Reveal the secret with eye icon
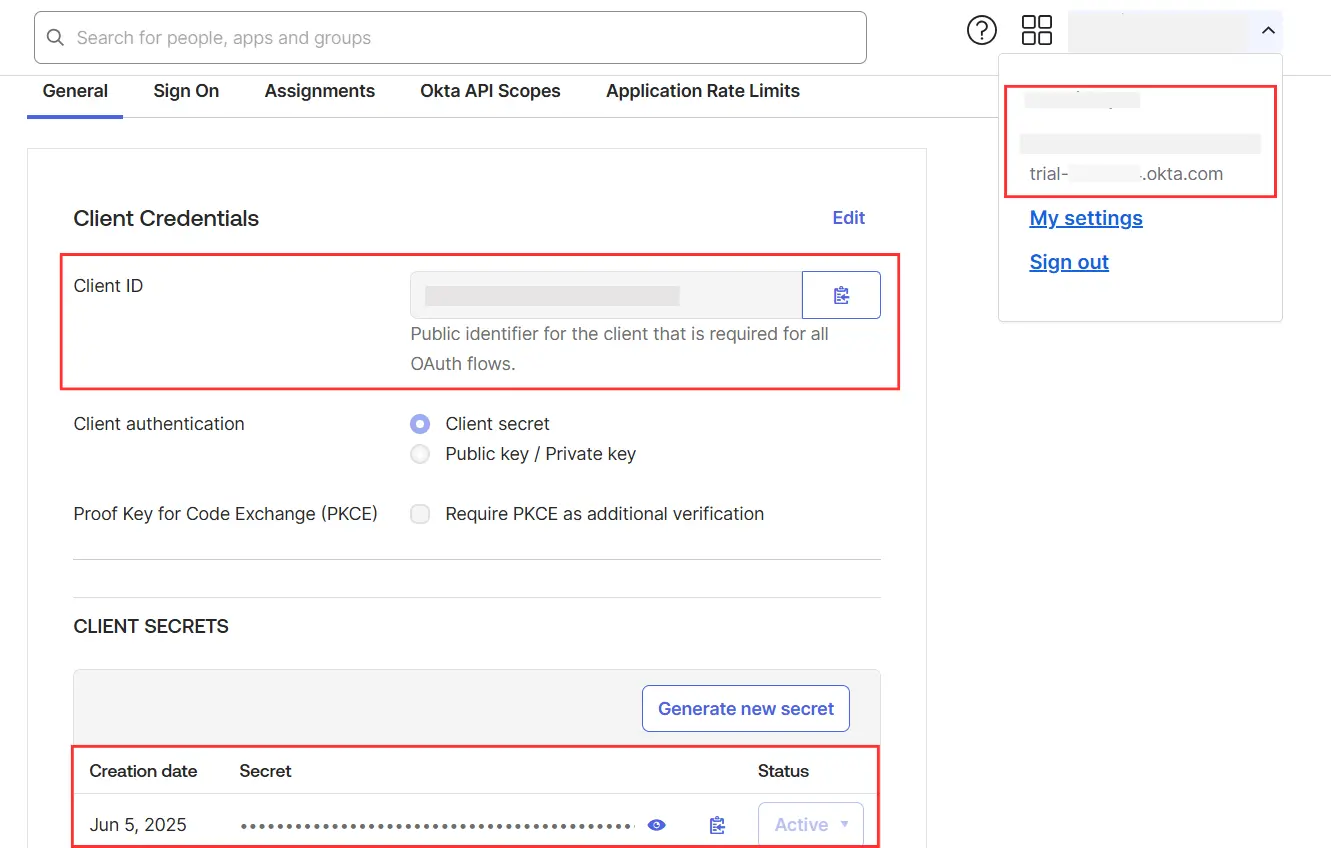Viewport: 1331px width, 848px height. (x=657, y=825)
